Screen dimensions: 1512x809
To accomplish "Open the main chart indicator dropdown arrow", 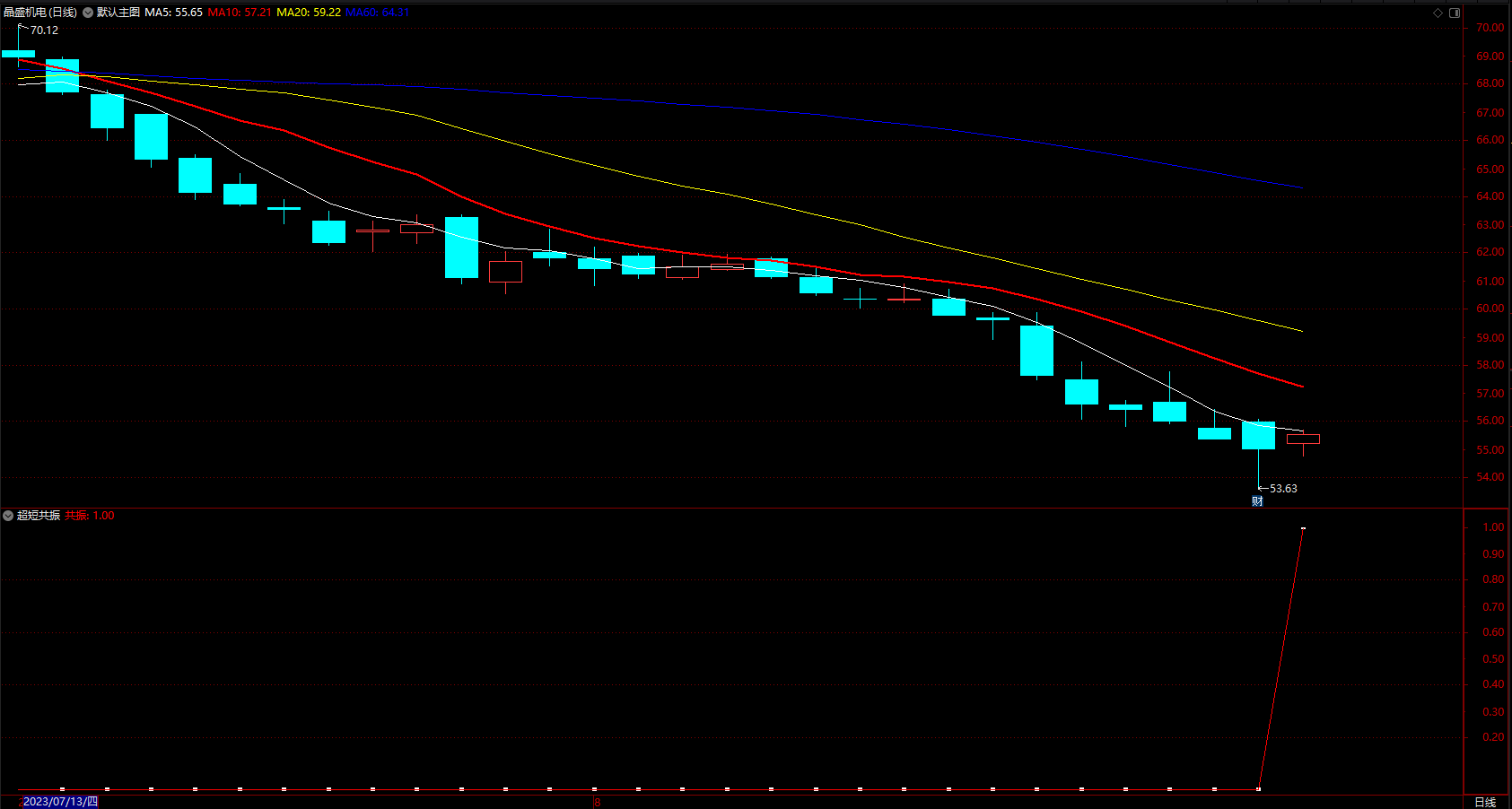I will coord(88,13).
